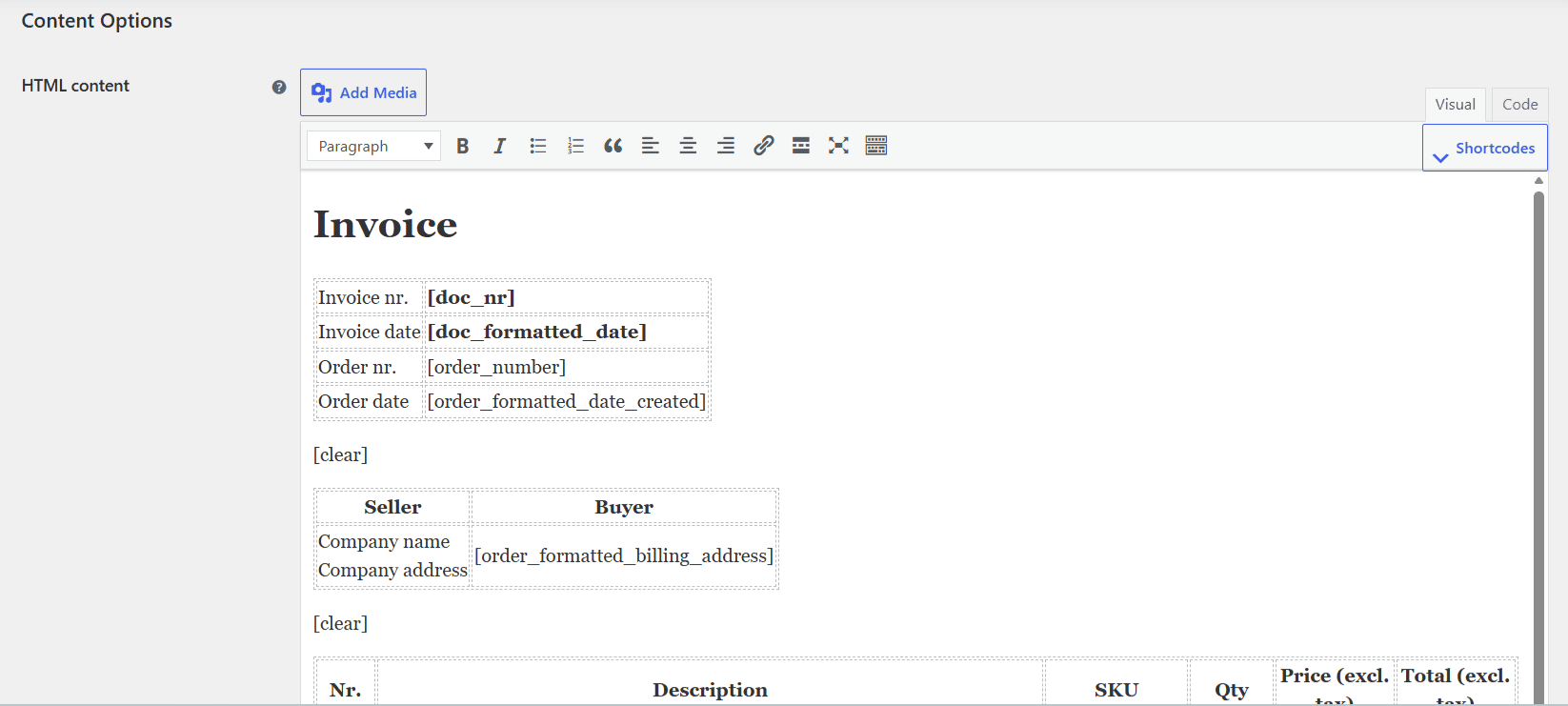This screenshot has height=706, width=1568.
Task: Apply blockquote formatting
Action: point(613,146)
